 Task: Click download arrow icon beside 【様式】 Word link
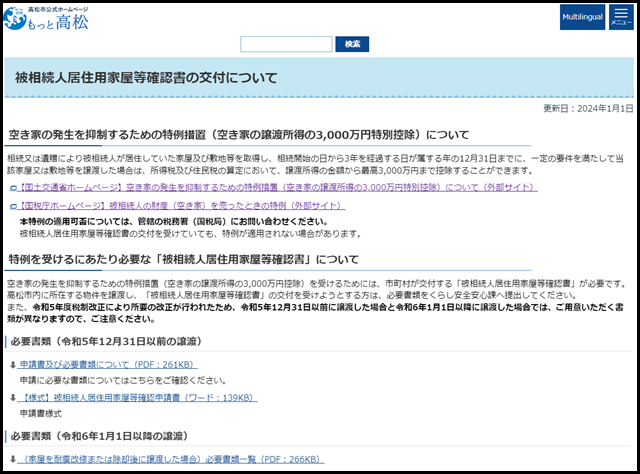pos(13,398)
